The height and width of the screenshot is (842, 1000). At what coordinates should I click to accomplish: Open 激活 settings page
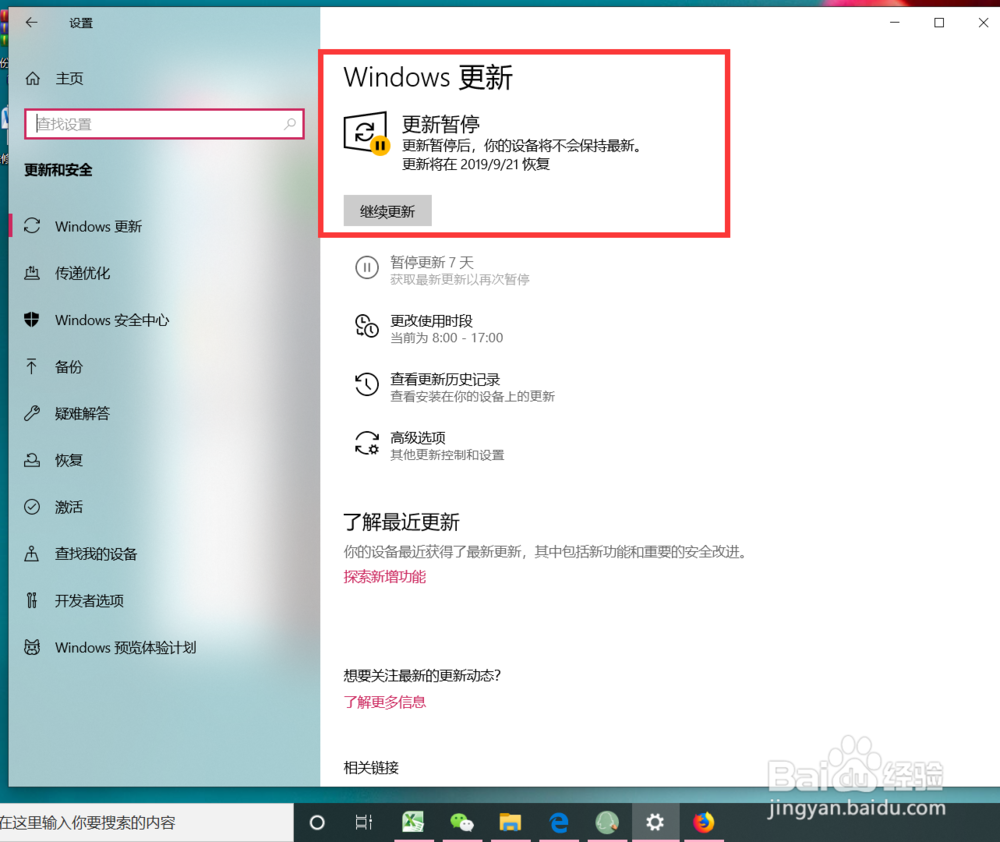click(x=66, y=507)
